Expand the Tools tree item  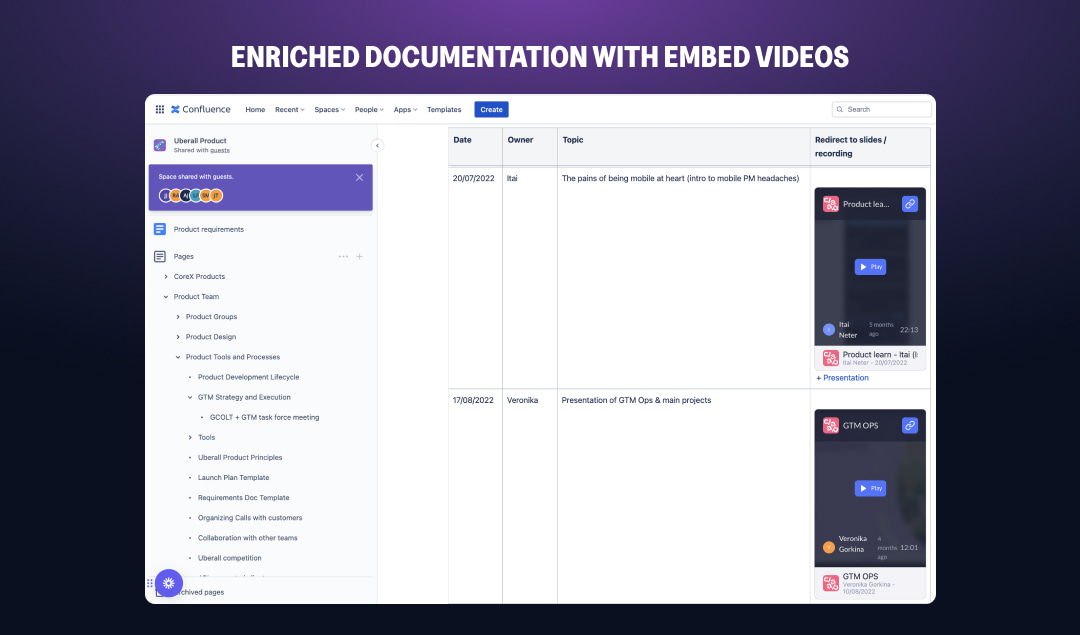[190, 437]
